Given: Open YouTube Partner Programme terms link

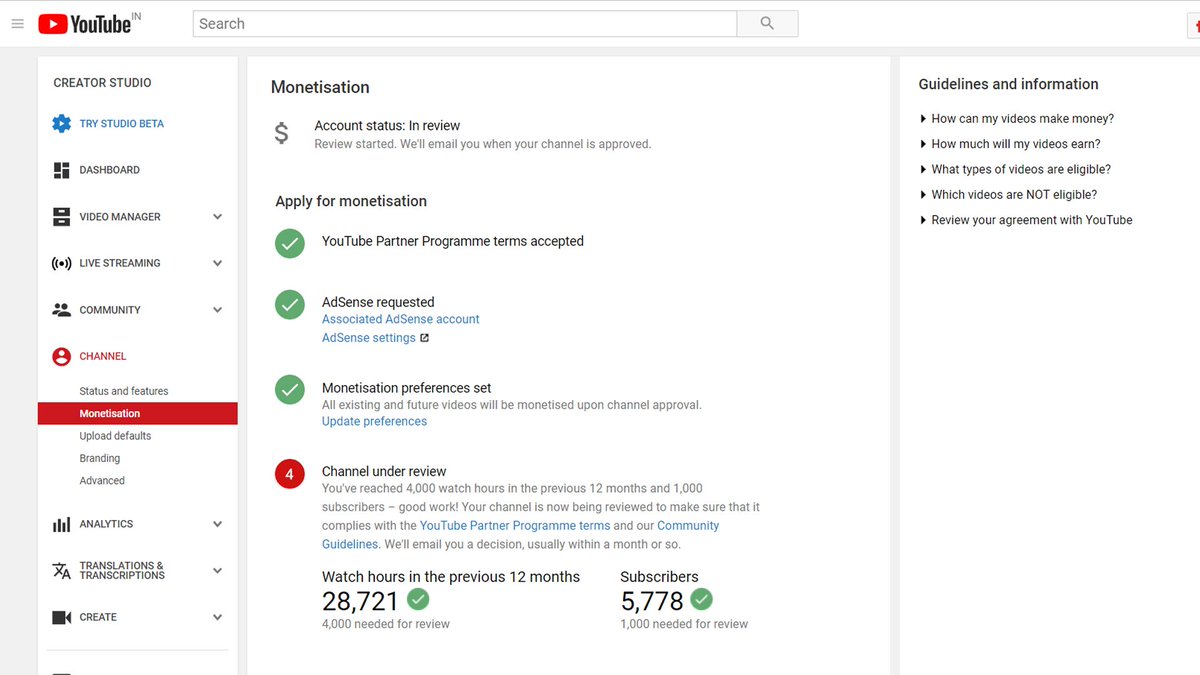Looking at the screenshot, I should click(x=515, y=525).
